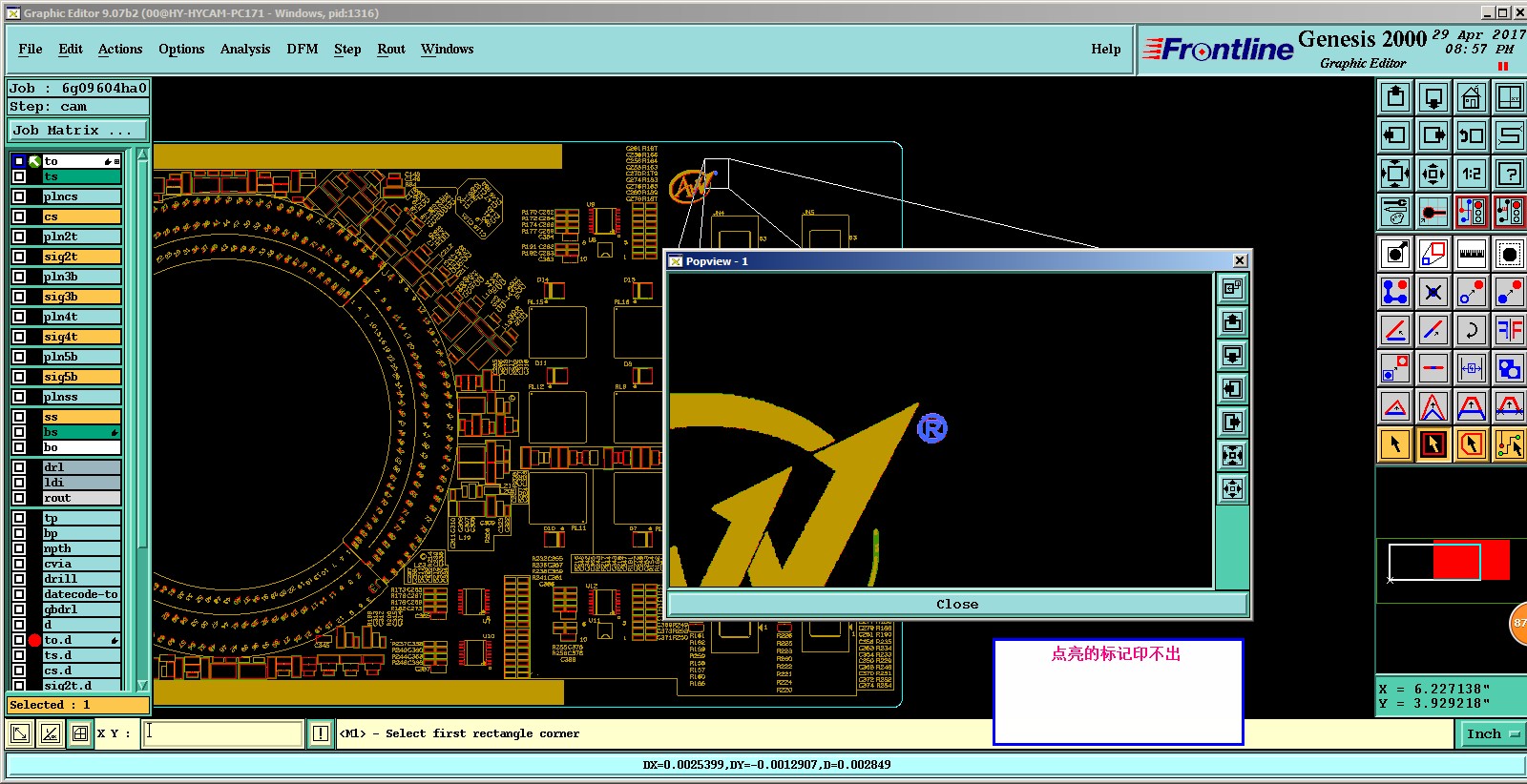Viewport: 1527px width, 784px height.
Task: Close Popview with its title bar X
Action: coord(1240,260)
